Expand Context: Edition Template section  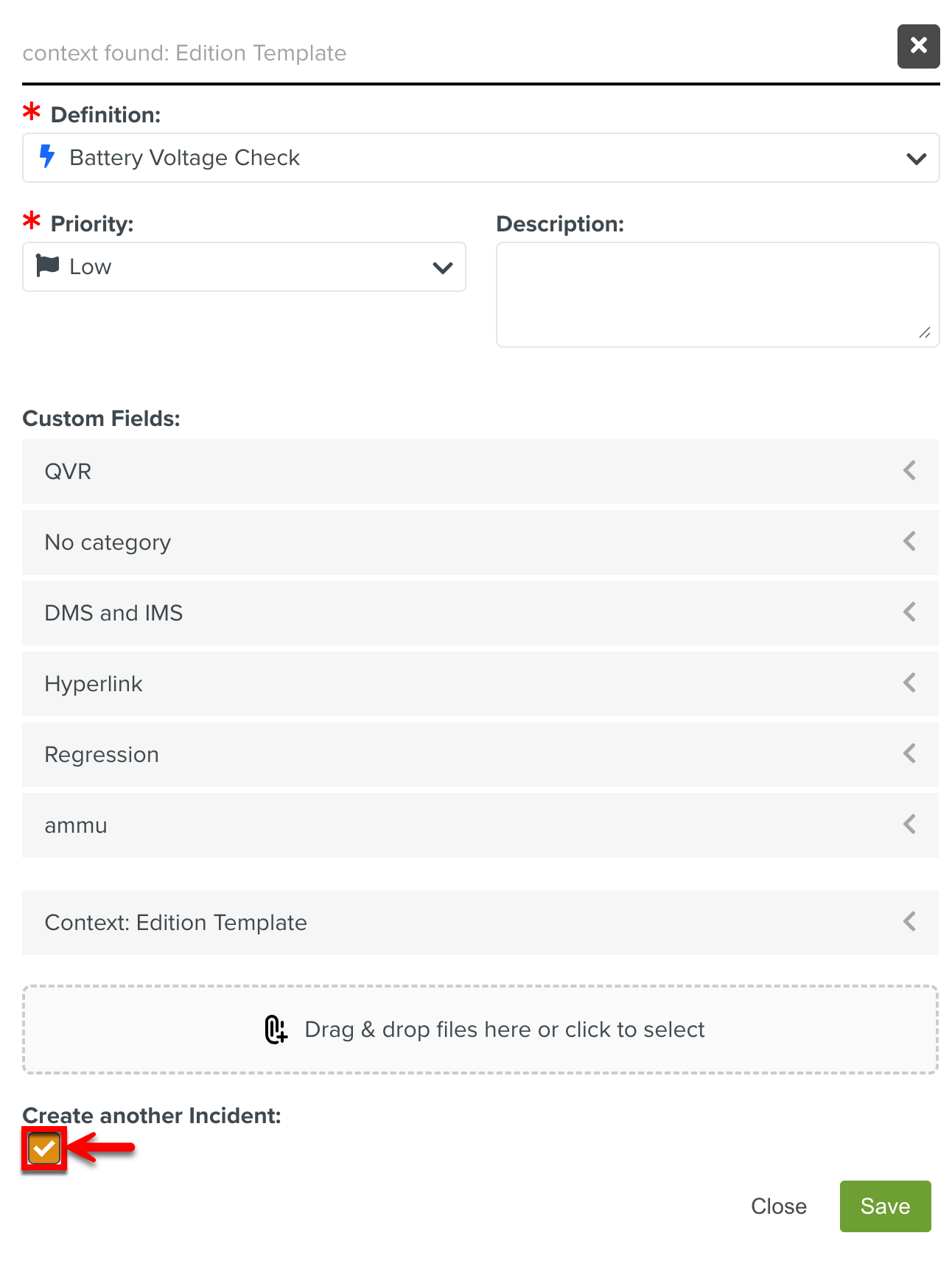pos(910,922)
